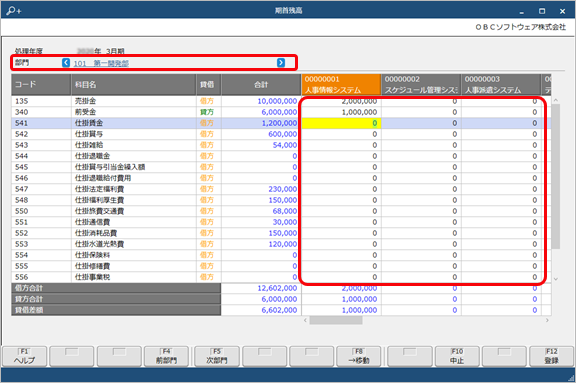The height and width of the screenshot is (383, 576).
Task: Click the total 120,000 in row 553
Action: click(282, 244)
